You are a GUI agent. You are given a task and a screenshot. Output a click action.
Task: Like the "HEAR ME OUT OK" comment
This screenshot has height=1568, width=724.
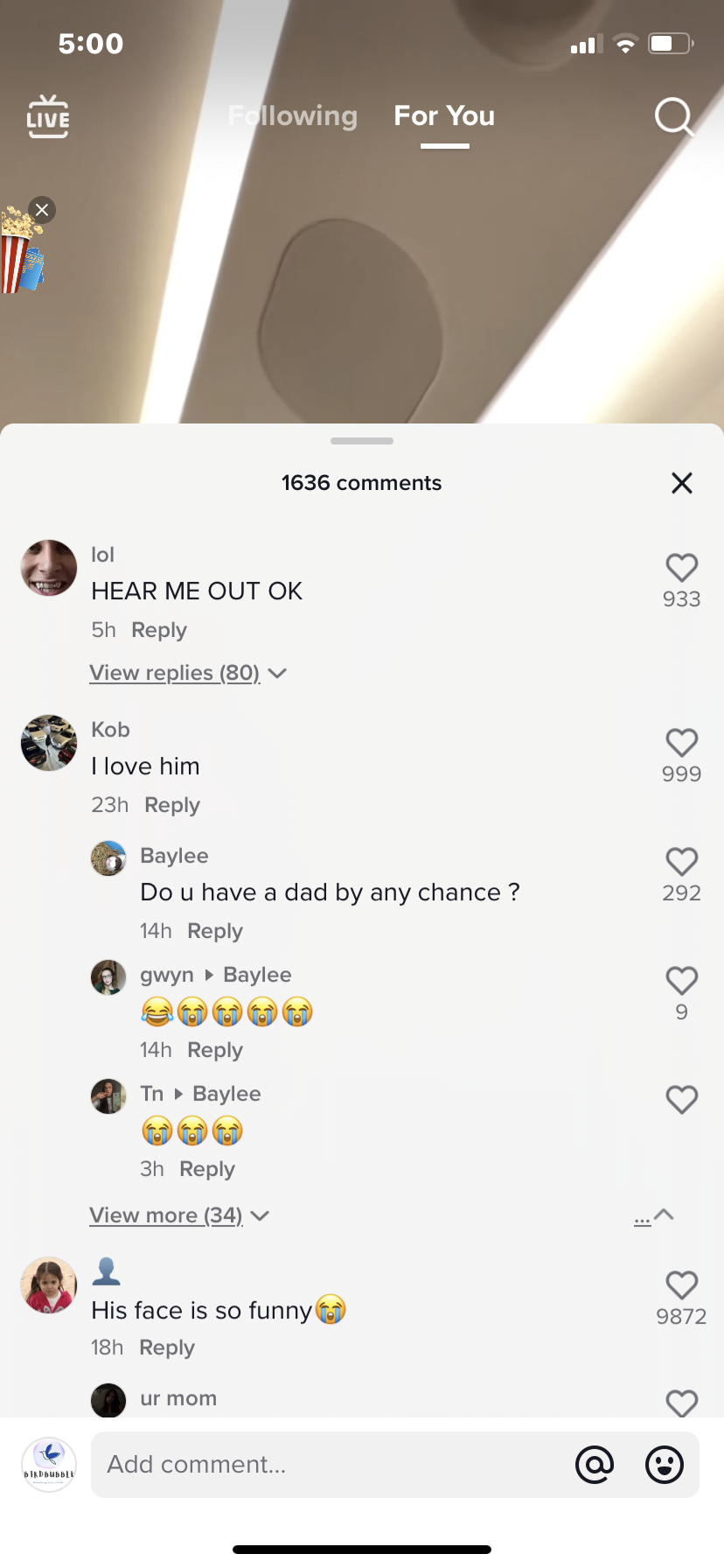tap(682, 568)
